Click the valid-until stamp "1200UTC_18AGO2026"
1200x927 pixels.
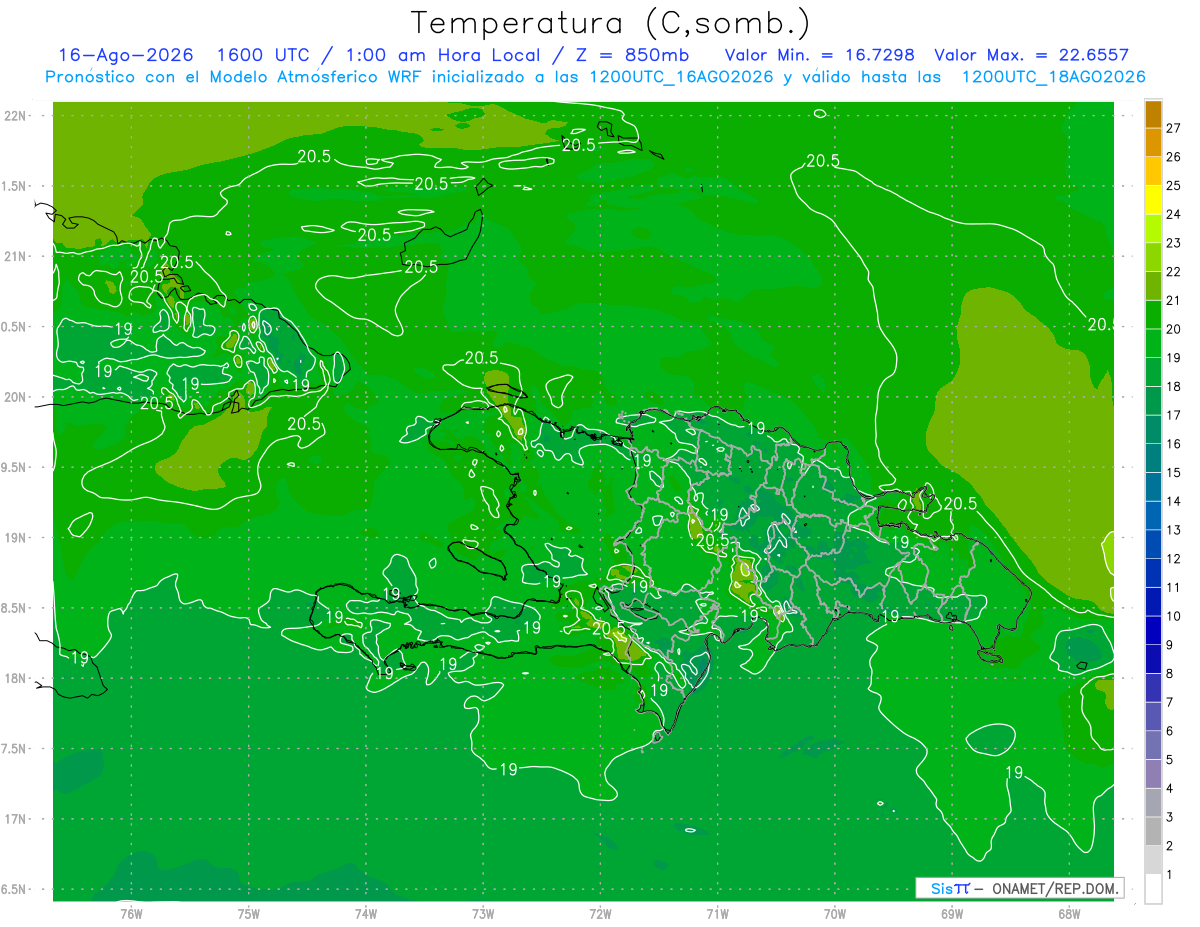tap(1053, 77)
